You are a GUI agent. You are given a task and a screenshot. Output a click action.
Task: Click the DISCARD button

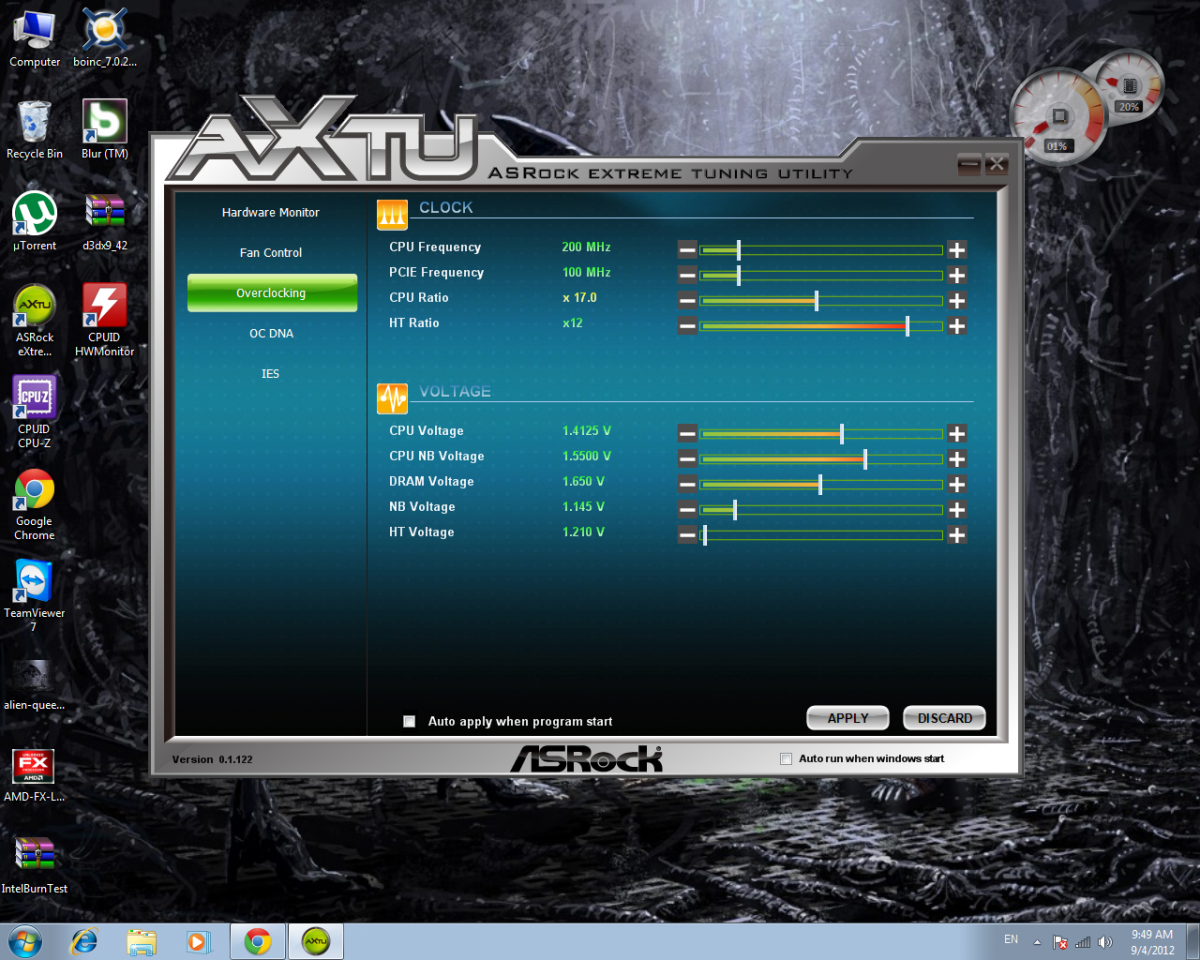pos(944,718)
